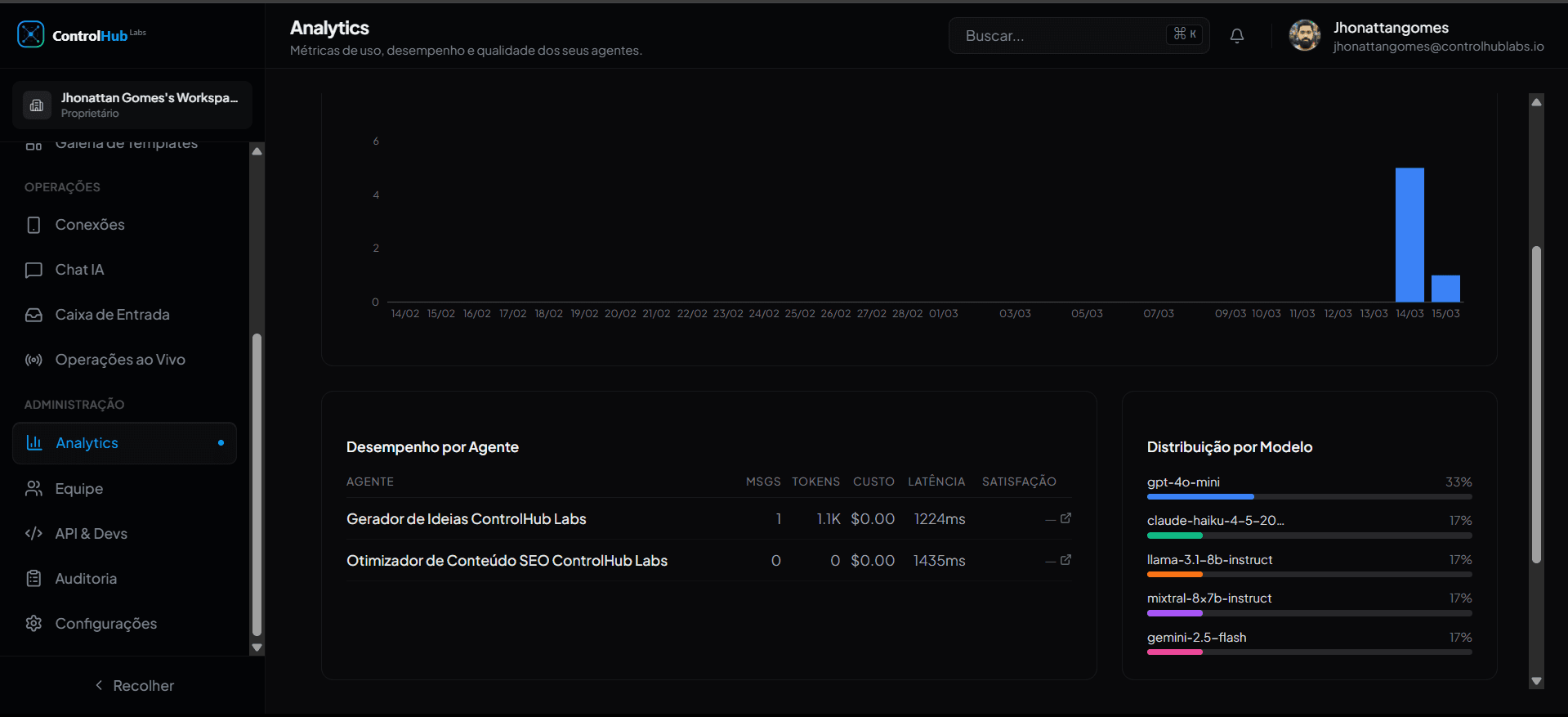Click sidebar scrollbar up arrow
This screenshot has height=717, width=1568.
pos(257,151)
